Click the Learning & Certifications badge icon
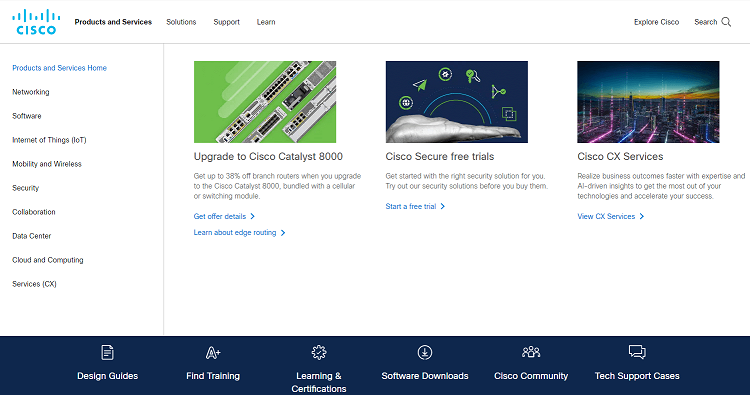Screen dimensions: 750x395 [319, 352]
